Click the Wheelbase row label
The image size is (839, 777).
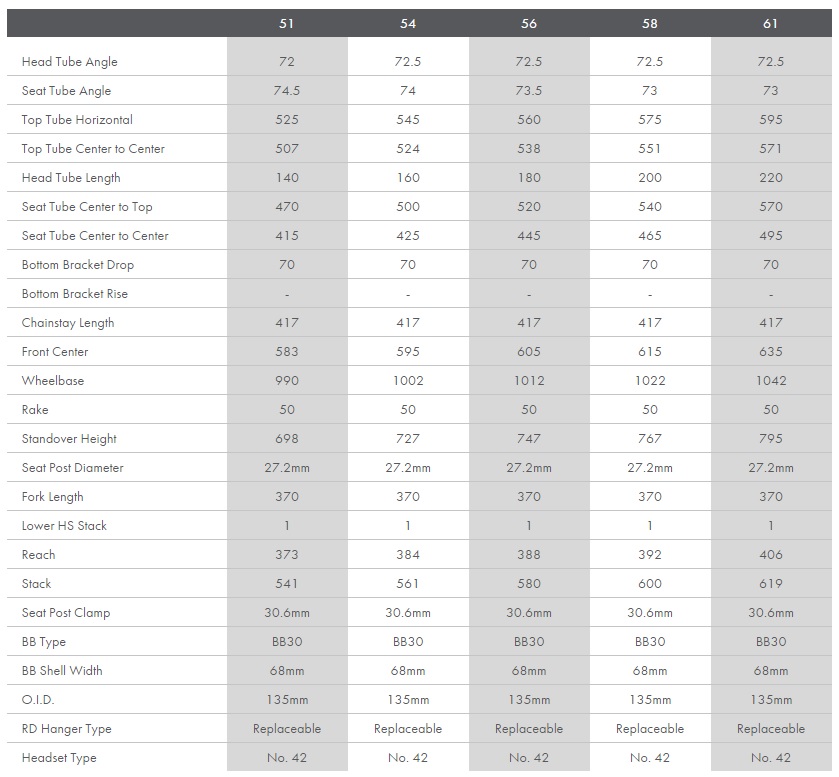[x=52, y=381]
